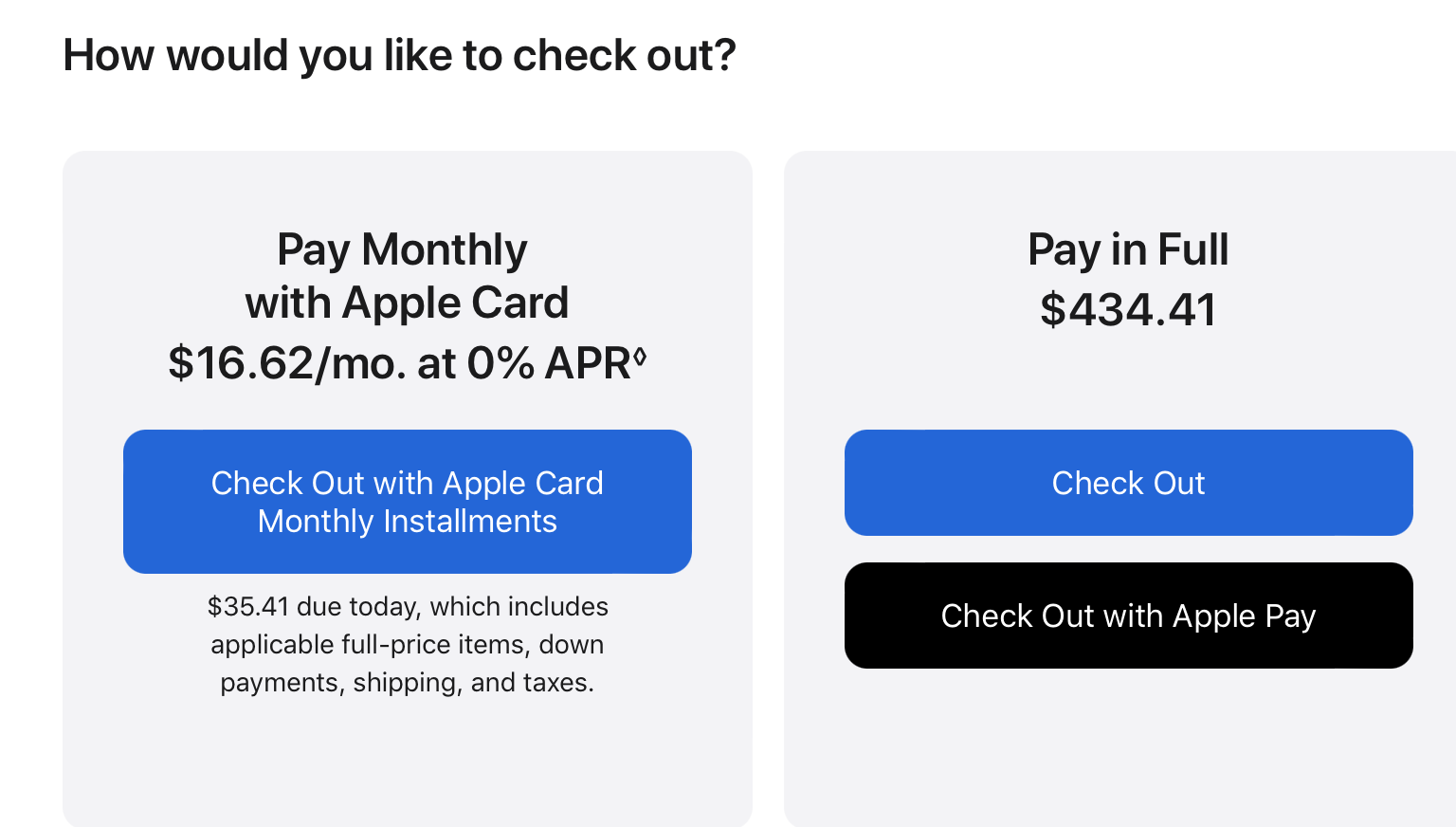The width and height of the screenshot is (1456, 827).
Task: Click Check Out with Apple Card Monthly Installments
Action: pyautogui.click(x=407, y=501)
